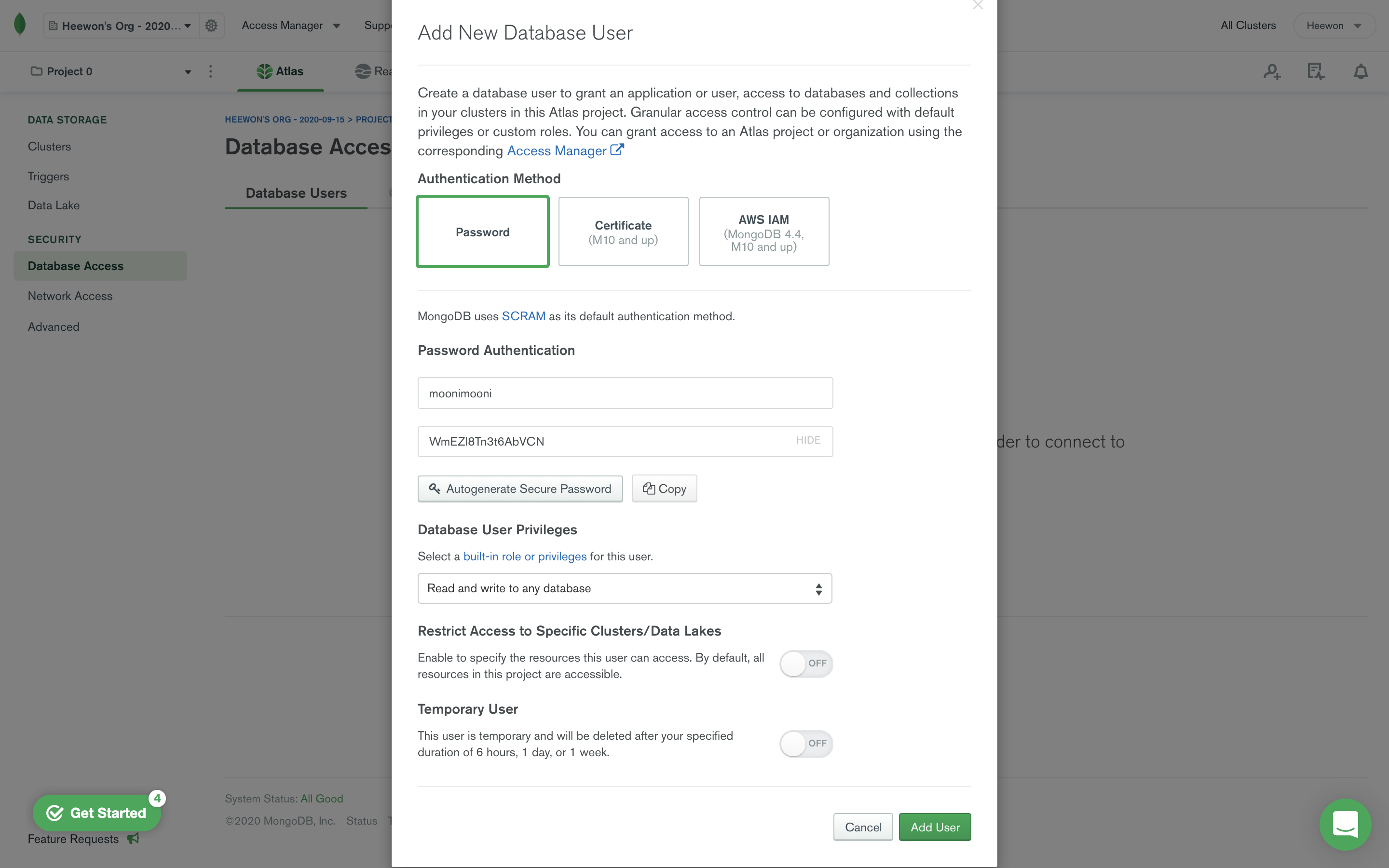
Task: Click the MongoDB leaf logo
Action: [20, 25]
